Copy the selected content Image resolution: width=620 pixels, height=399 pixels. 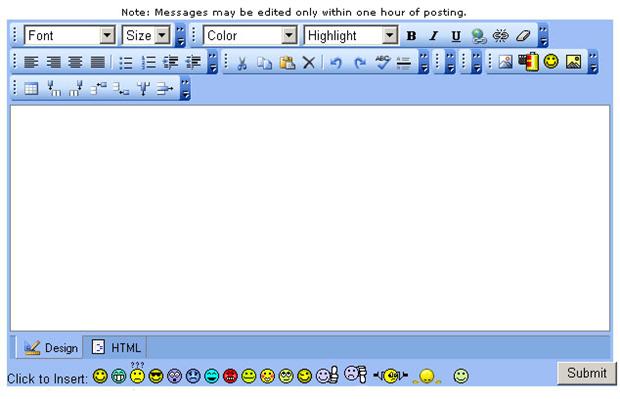coord(264,62)
